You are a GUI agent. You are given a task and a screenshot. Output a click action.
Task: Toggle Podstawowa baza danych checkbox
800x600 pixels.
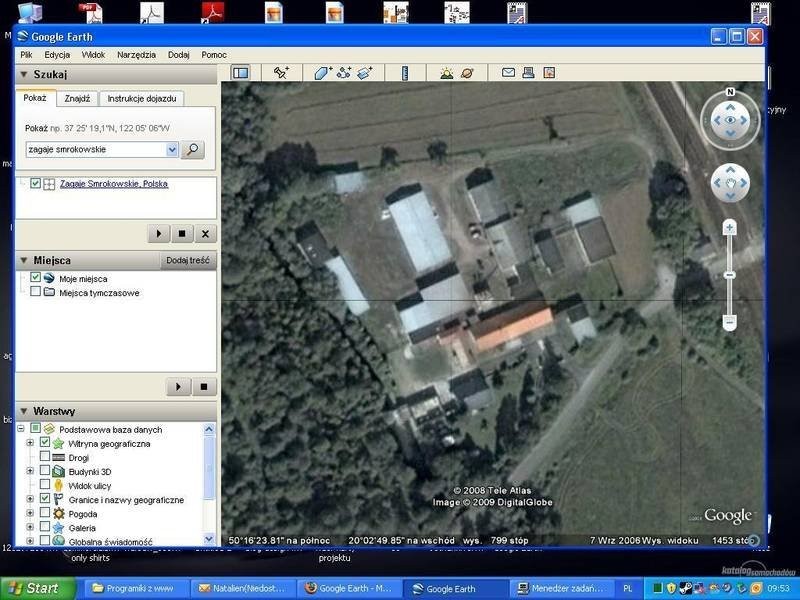(35, 428)
